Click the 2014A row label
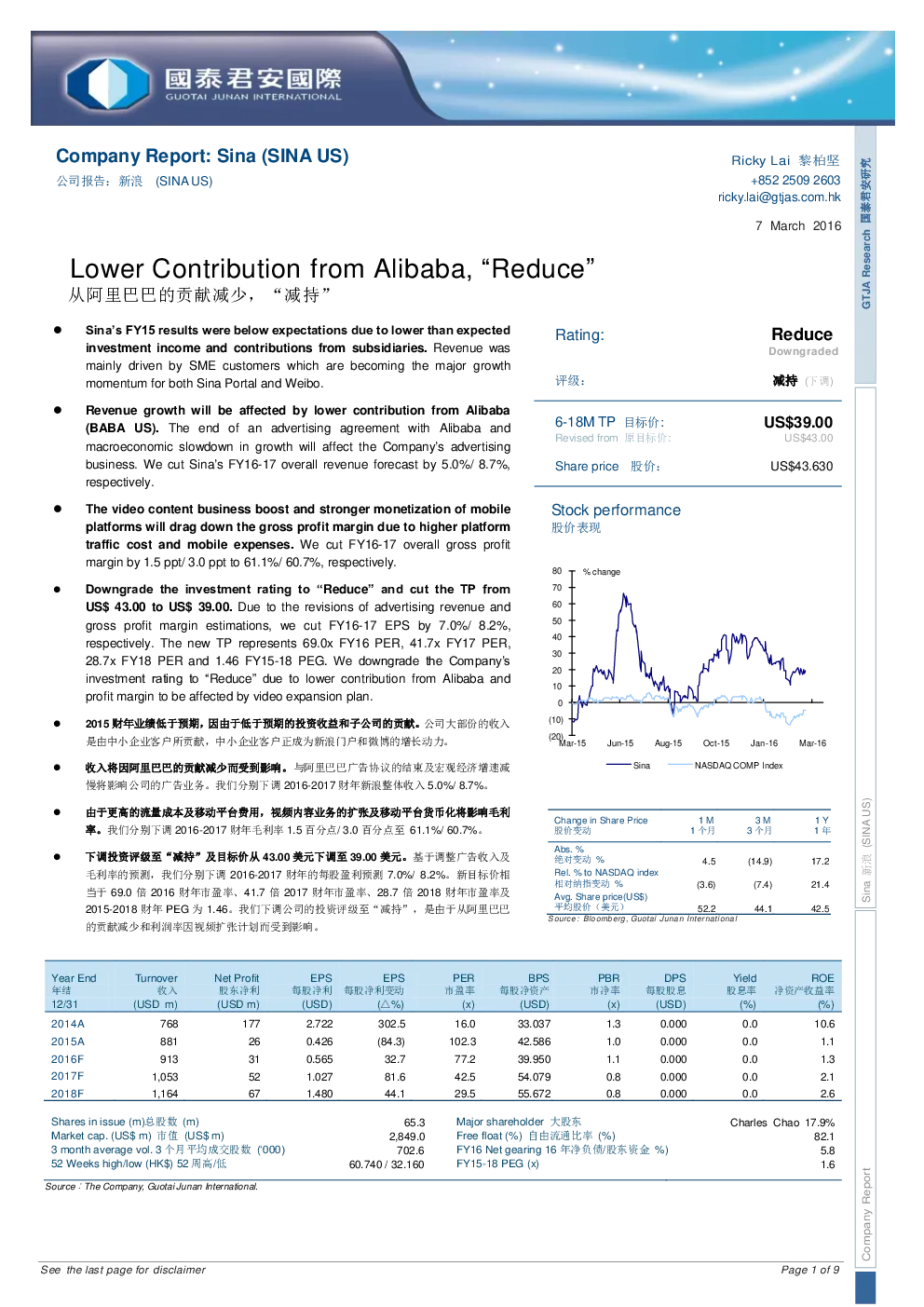Image resolution: width=924 pixels, height=1307 pixels. 68,1024
